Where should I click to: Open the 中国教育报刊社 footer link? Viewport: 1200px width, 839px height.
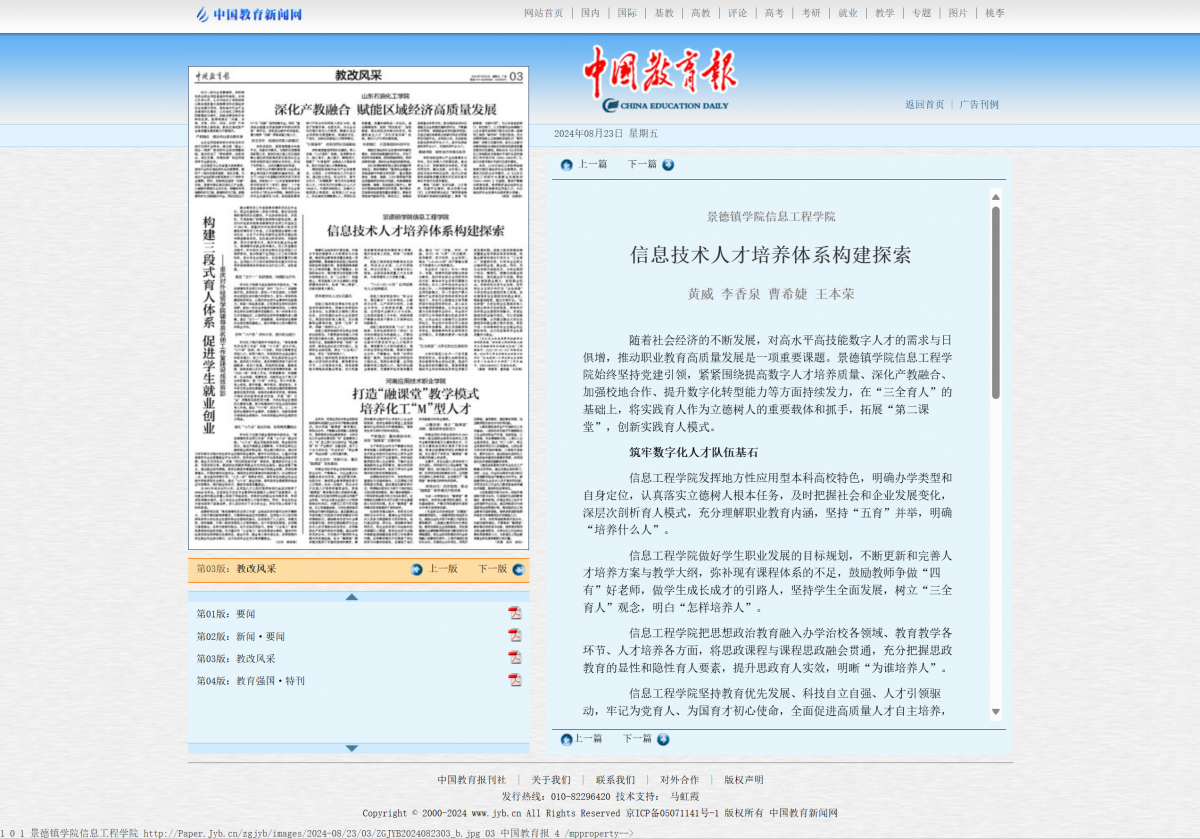(x=472, y=780)
